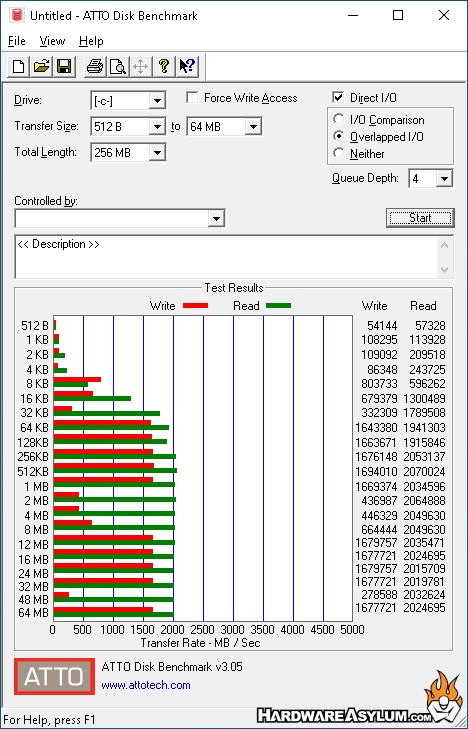This screenshot has width=468, height=729.
Task: Save results with the floppy disk icon
Action: 64,66
